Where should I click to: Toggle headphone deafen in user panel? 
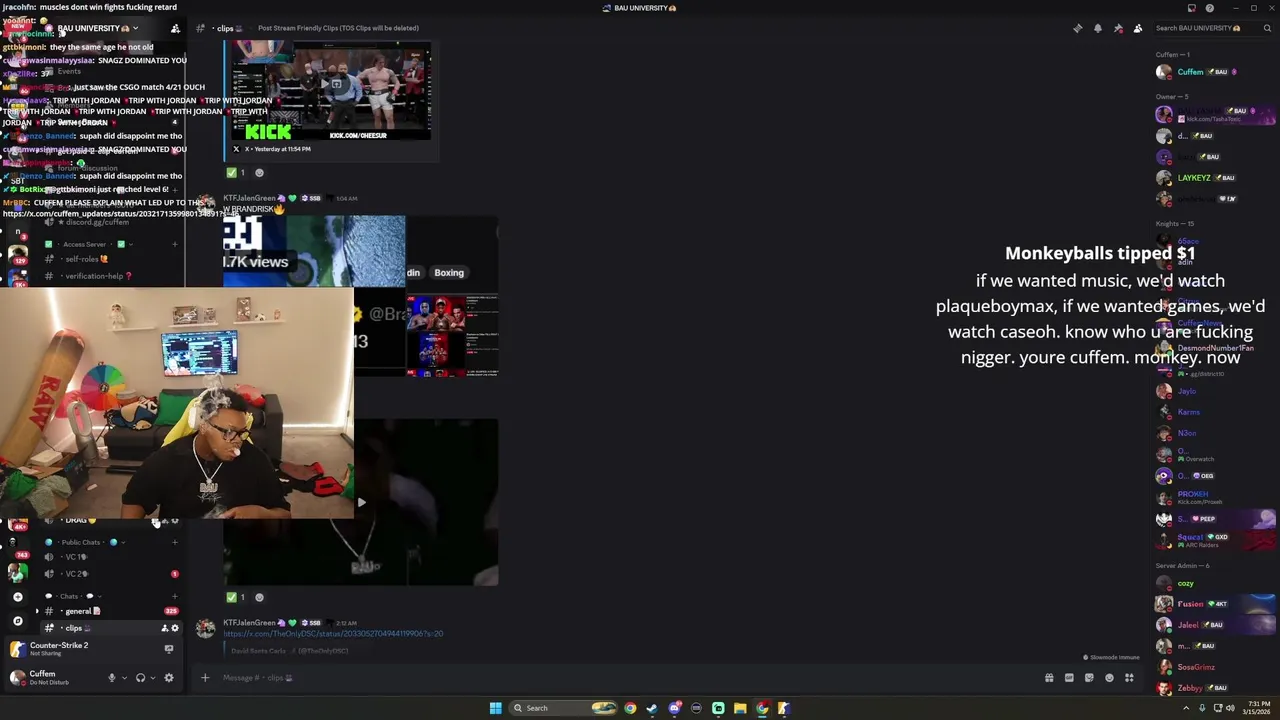pyautogui.click(x=140, y=678)
